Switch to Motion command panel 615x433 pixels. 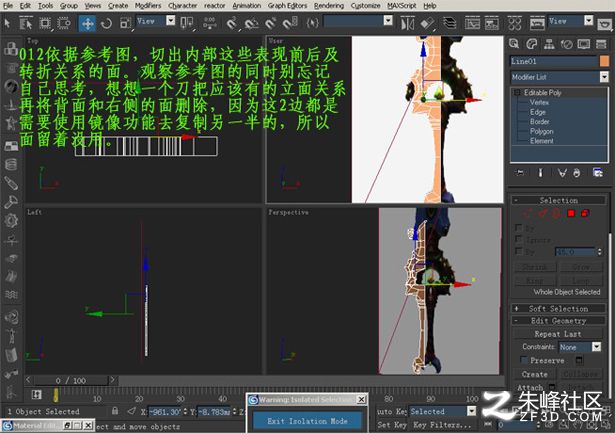[566, 44]
